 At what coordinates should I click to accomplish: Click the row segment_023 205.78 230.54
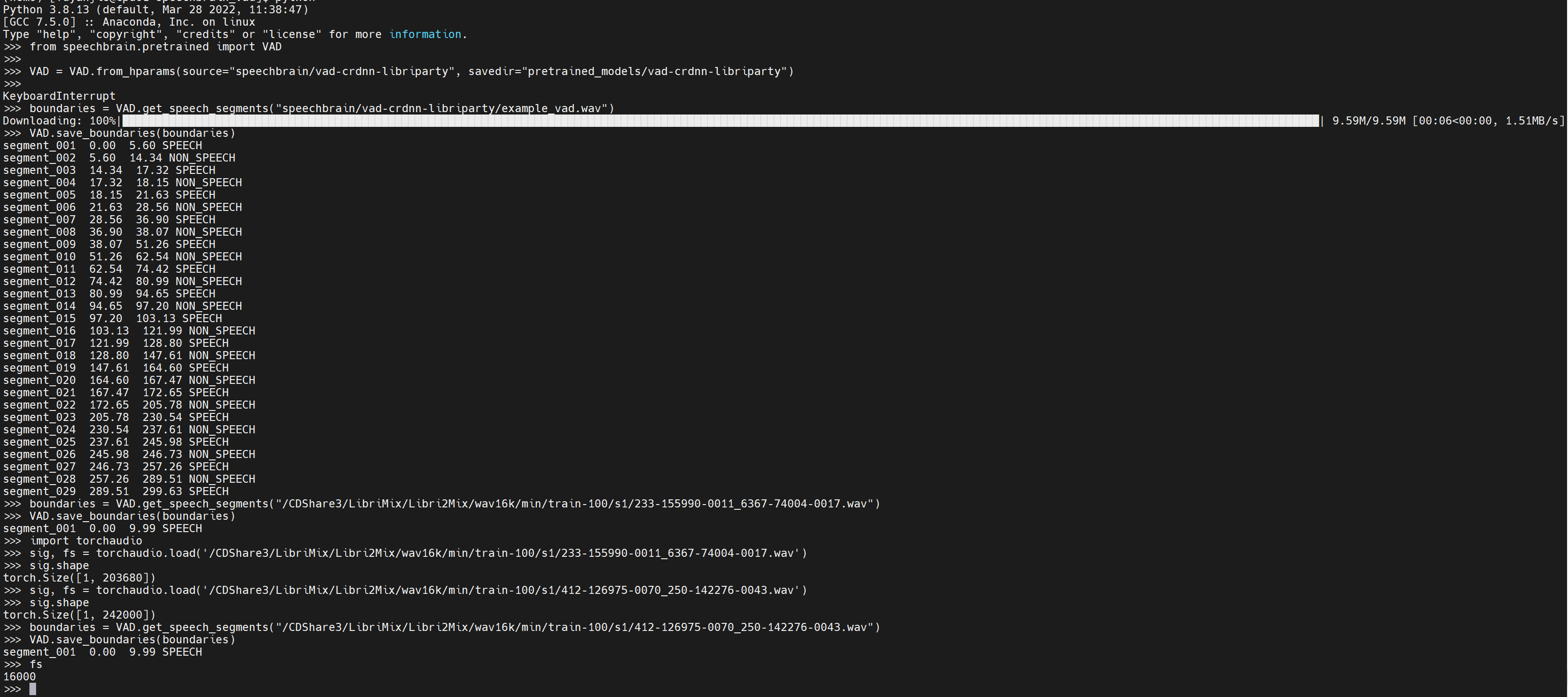click(x=116, y=417)
